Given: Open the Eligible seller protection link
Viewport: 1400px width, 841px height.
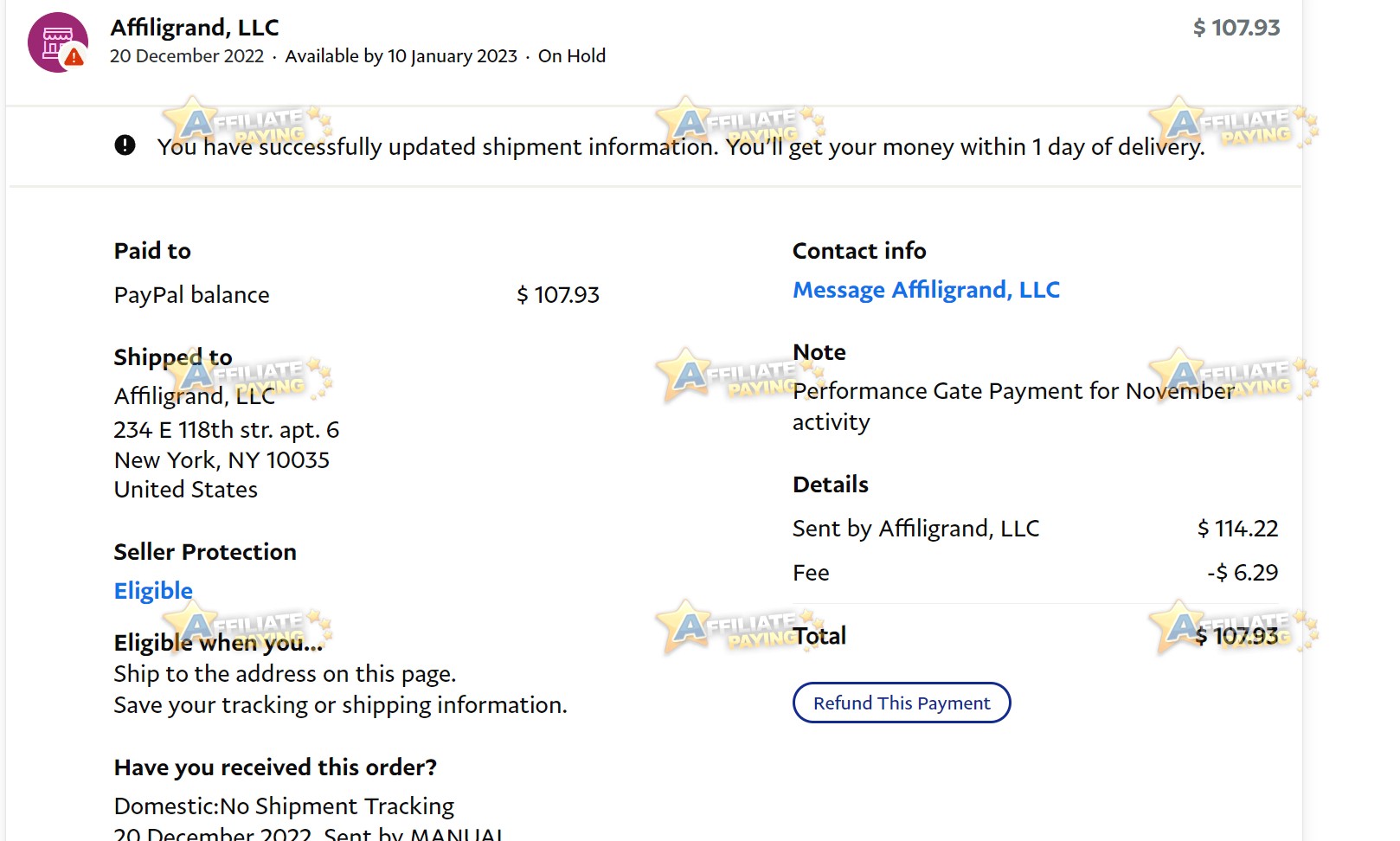Looking at the screenshot, I should (x=153, y=591).
